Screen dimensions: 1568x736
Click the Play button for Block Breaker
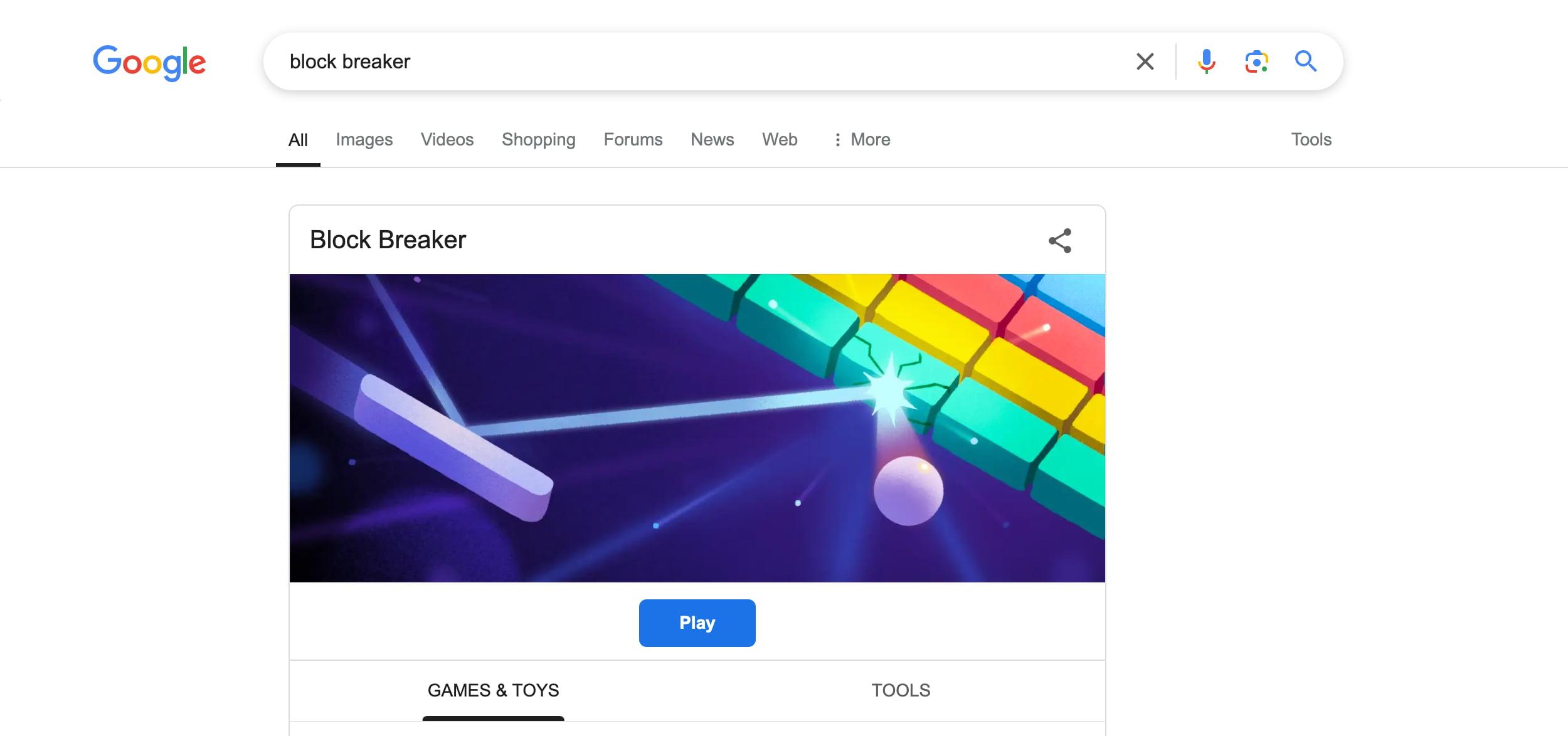pyautogui.click(x=697, y=622)
